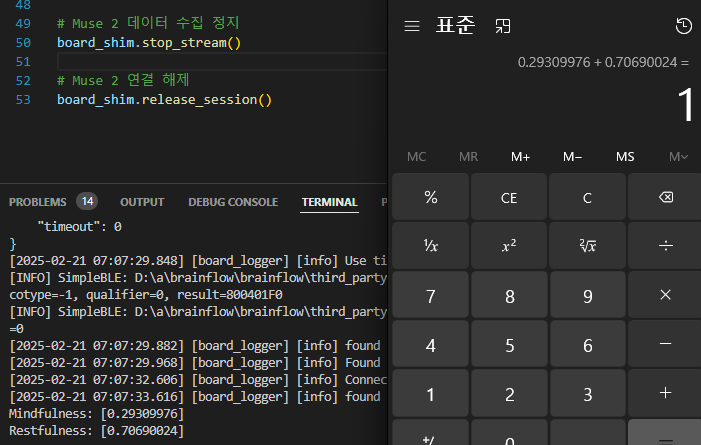Click the Restfulness: [0.70690024] terminal output
The height and width of the screenshot is (445, 701).
(x=96, y=431)
